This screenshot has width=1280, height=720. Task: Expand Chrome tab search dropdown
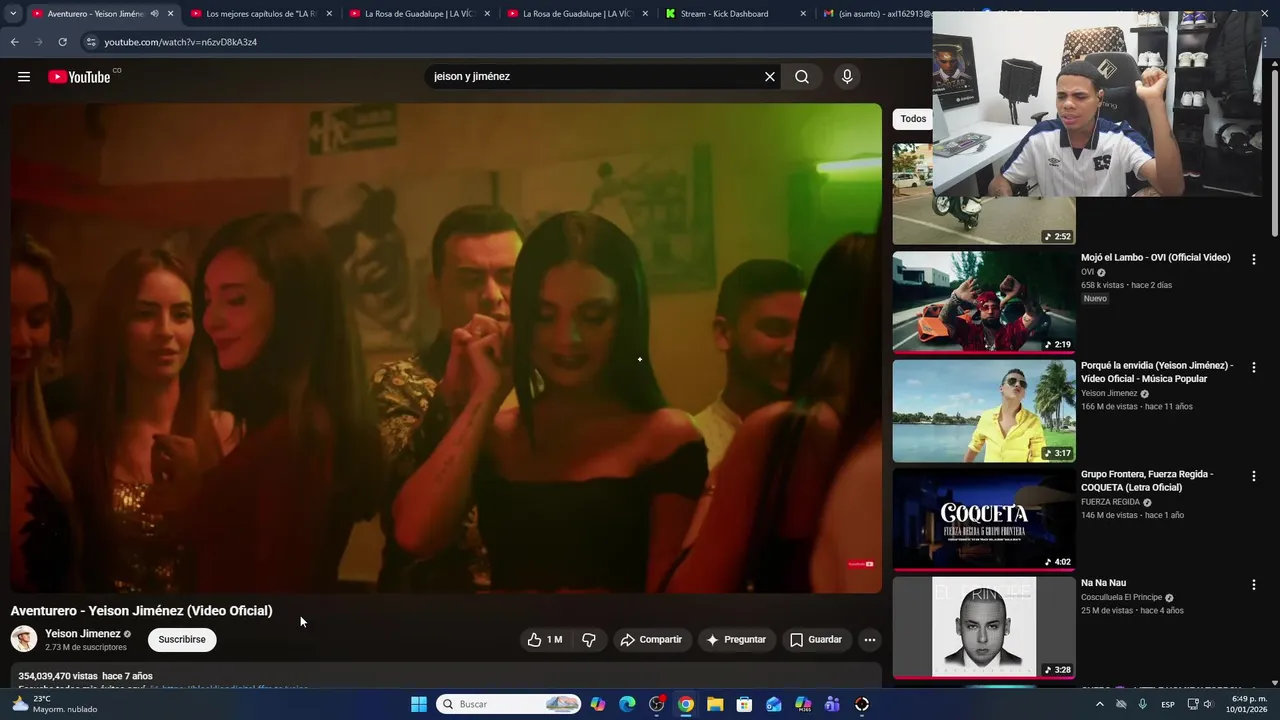[x=13, y=14]
